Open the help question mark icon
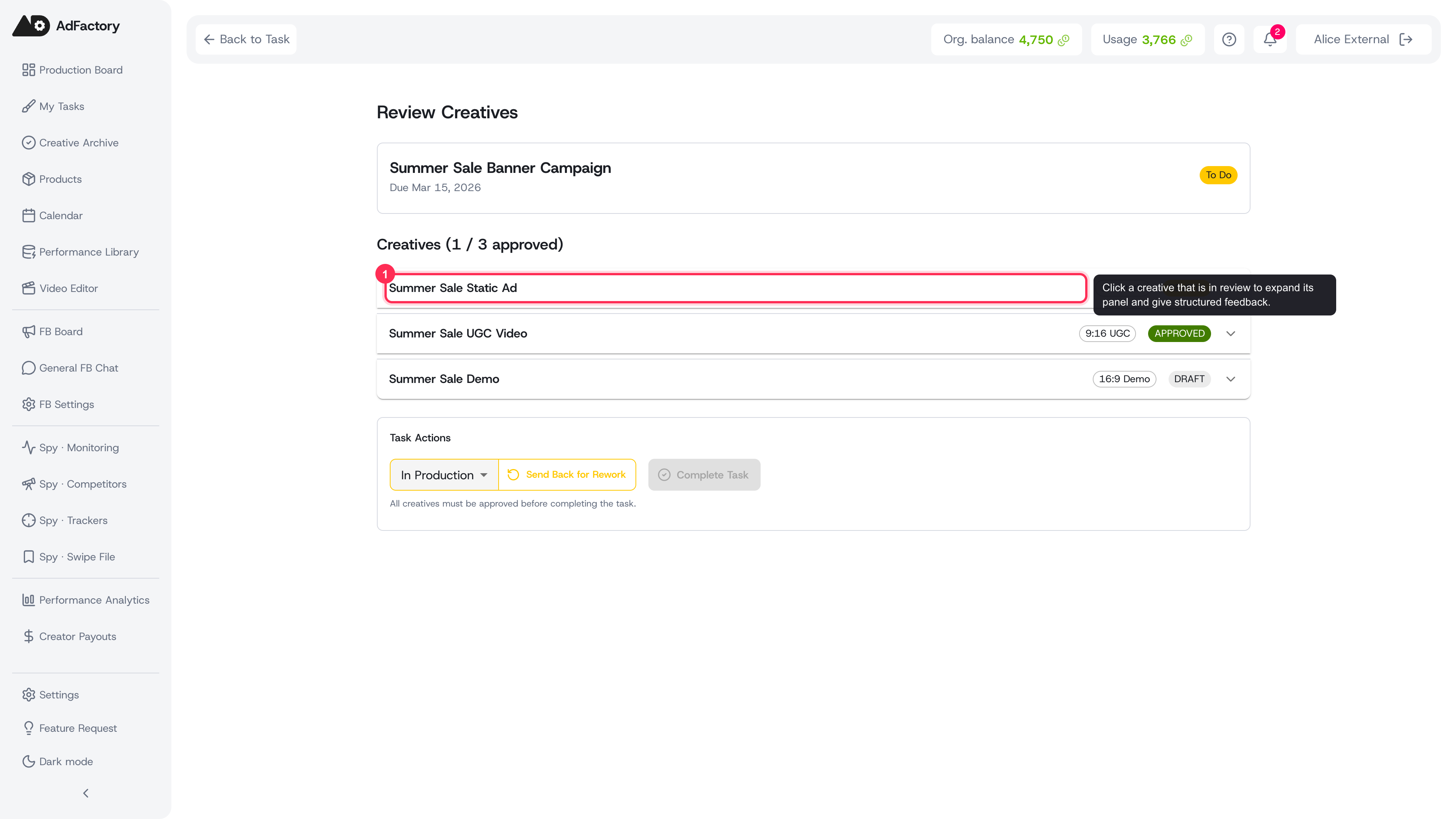Viewport: 1456px width, 819px height. pyautogui.click(x=1229, y=39)
